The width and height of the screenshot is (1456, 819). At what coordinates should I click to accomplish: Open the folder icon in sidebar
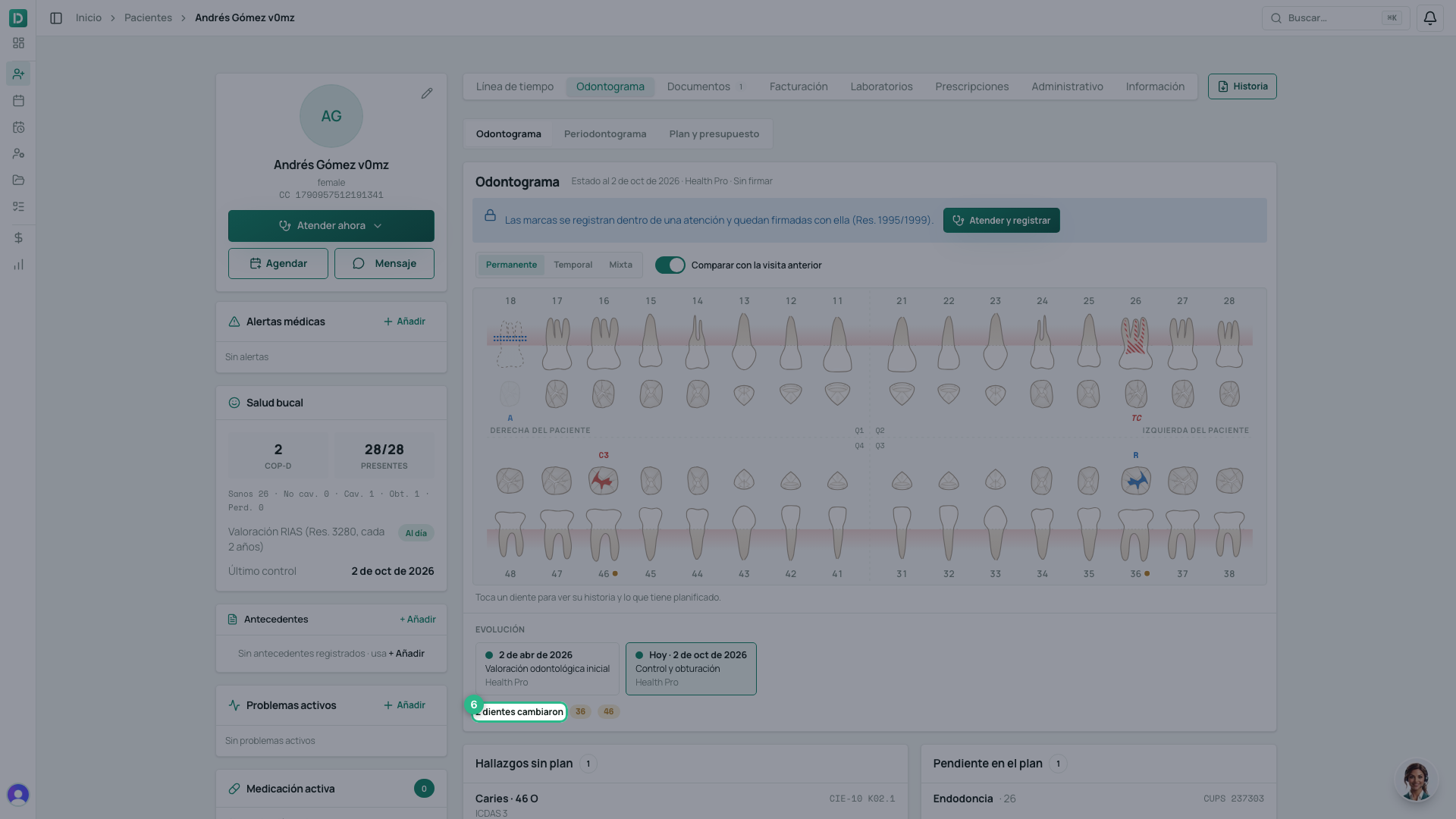click(18, 180)
